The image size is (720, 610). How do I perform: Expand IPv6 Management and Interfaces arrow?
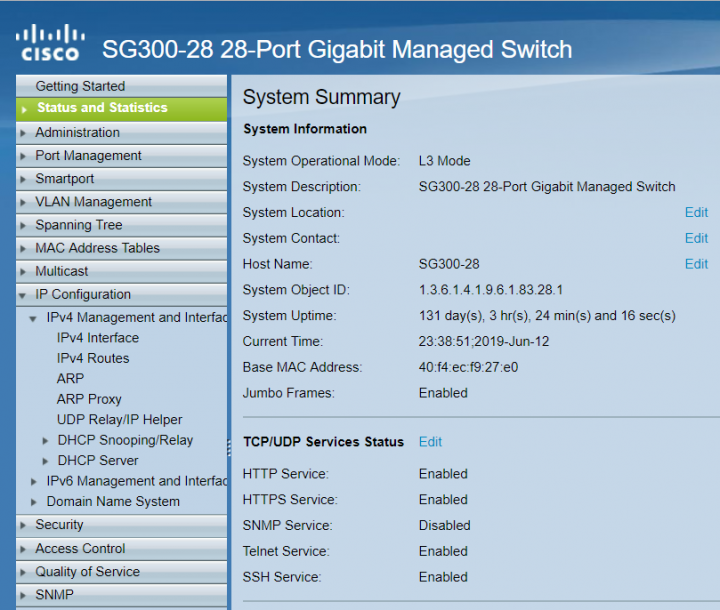click(34, 482)
